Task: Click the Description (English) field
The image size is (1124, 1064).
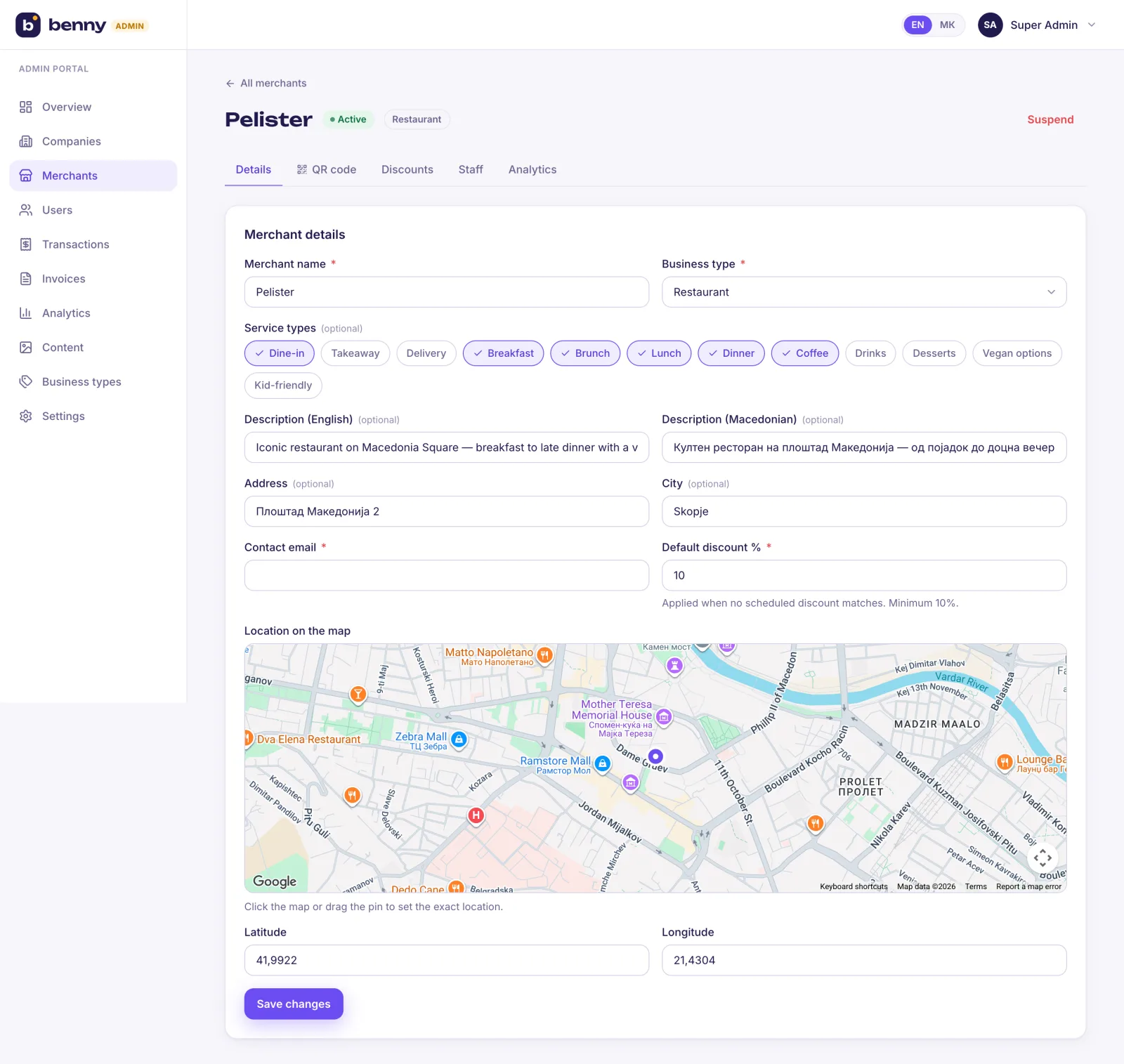Action: [x=447, y=447]
